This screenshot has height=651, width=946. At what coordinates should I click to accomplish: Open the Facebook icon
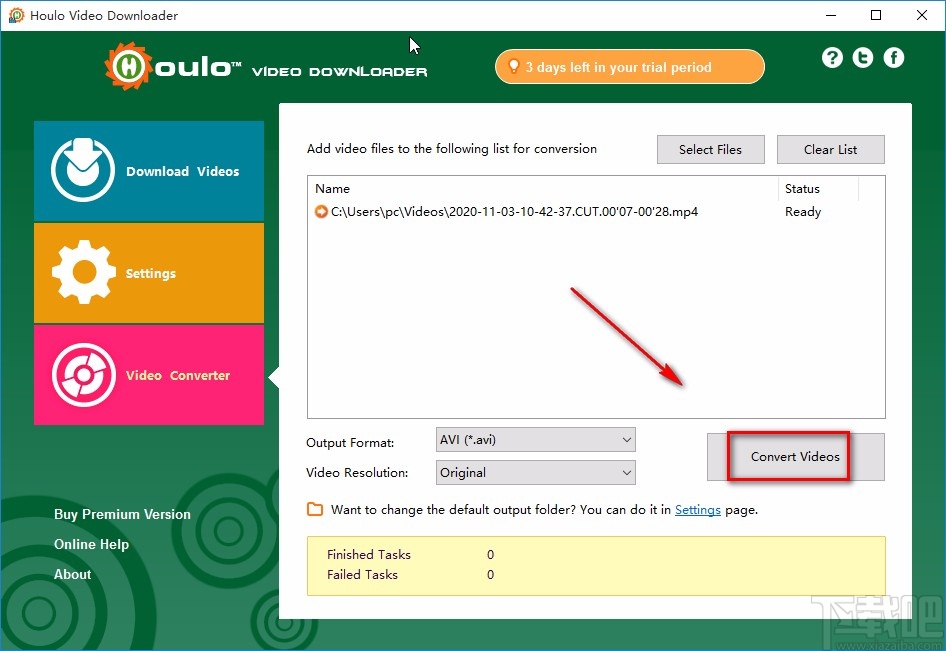coord(893,57)
